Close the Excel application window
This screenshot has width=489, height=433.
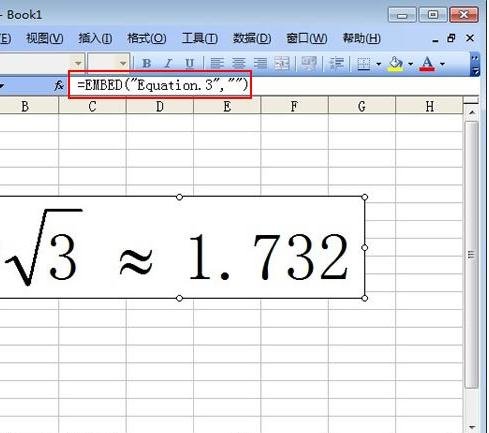[x=464, y=15]
